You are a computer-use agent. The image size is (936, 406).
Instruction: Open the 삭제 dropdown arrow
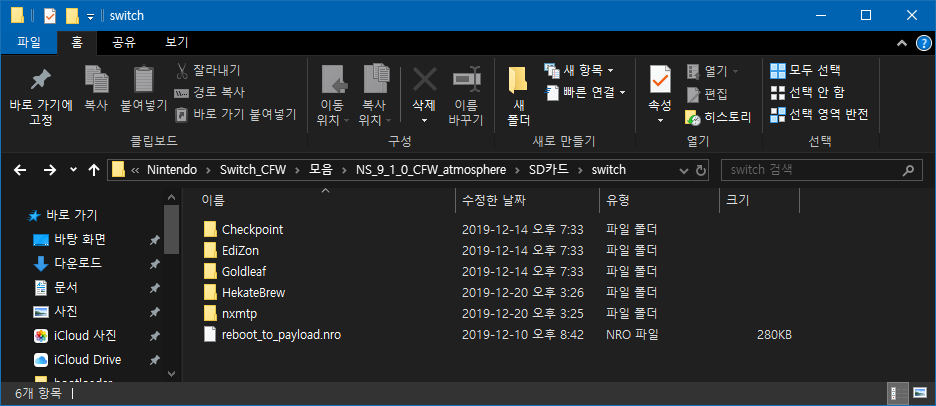tap(424, 120)
